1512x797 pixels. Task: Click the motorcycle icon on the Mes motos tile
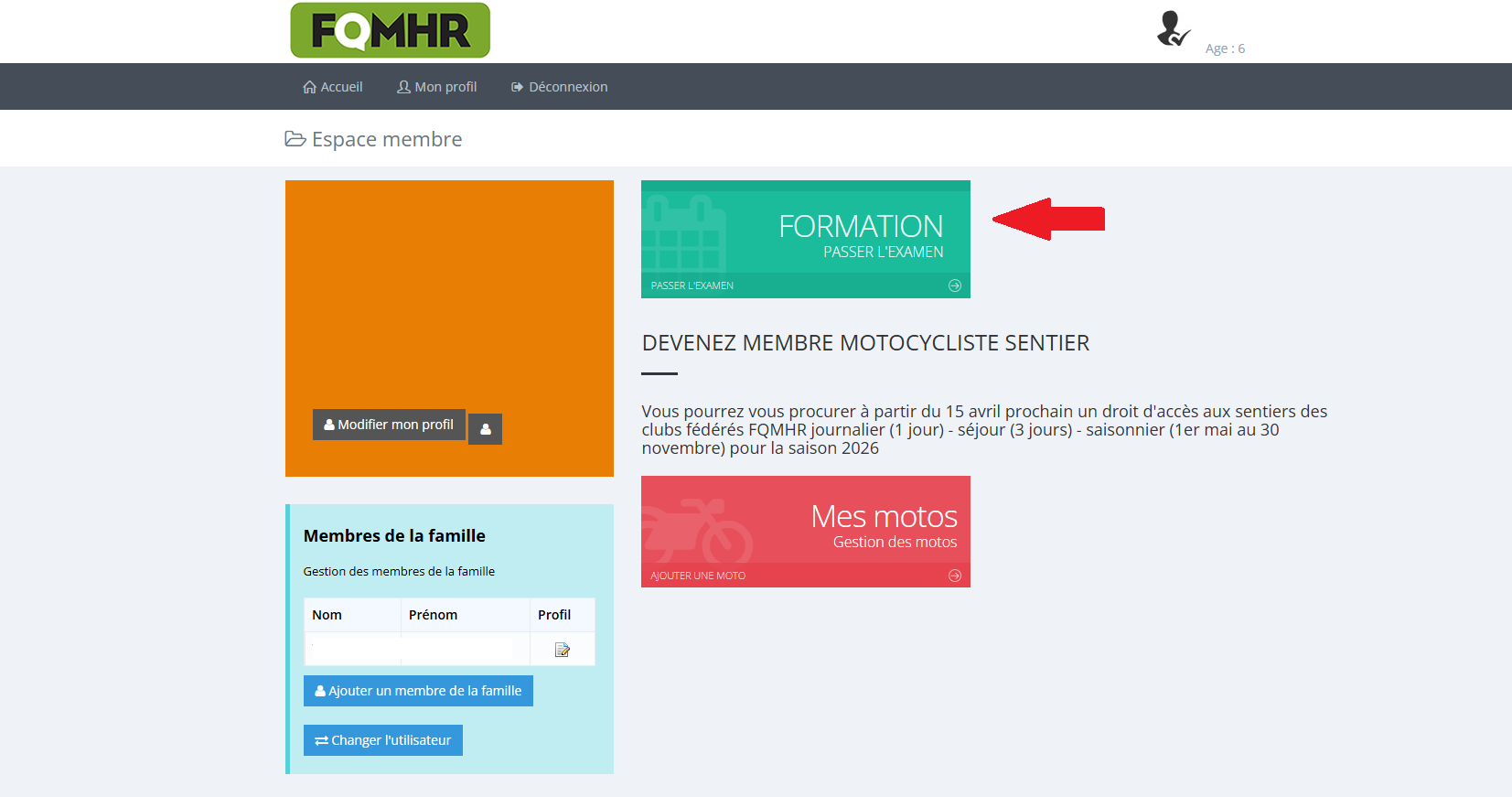(697, 531)
